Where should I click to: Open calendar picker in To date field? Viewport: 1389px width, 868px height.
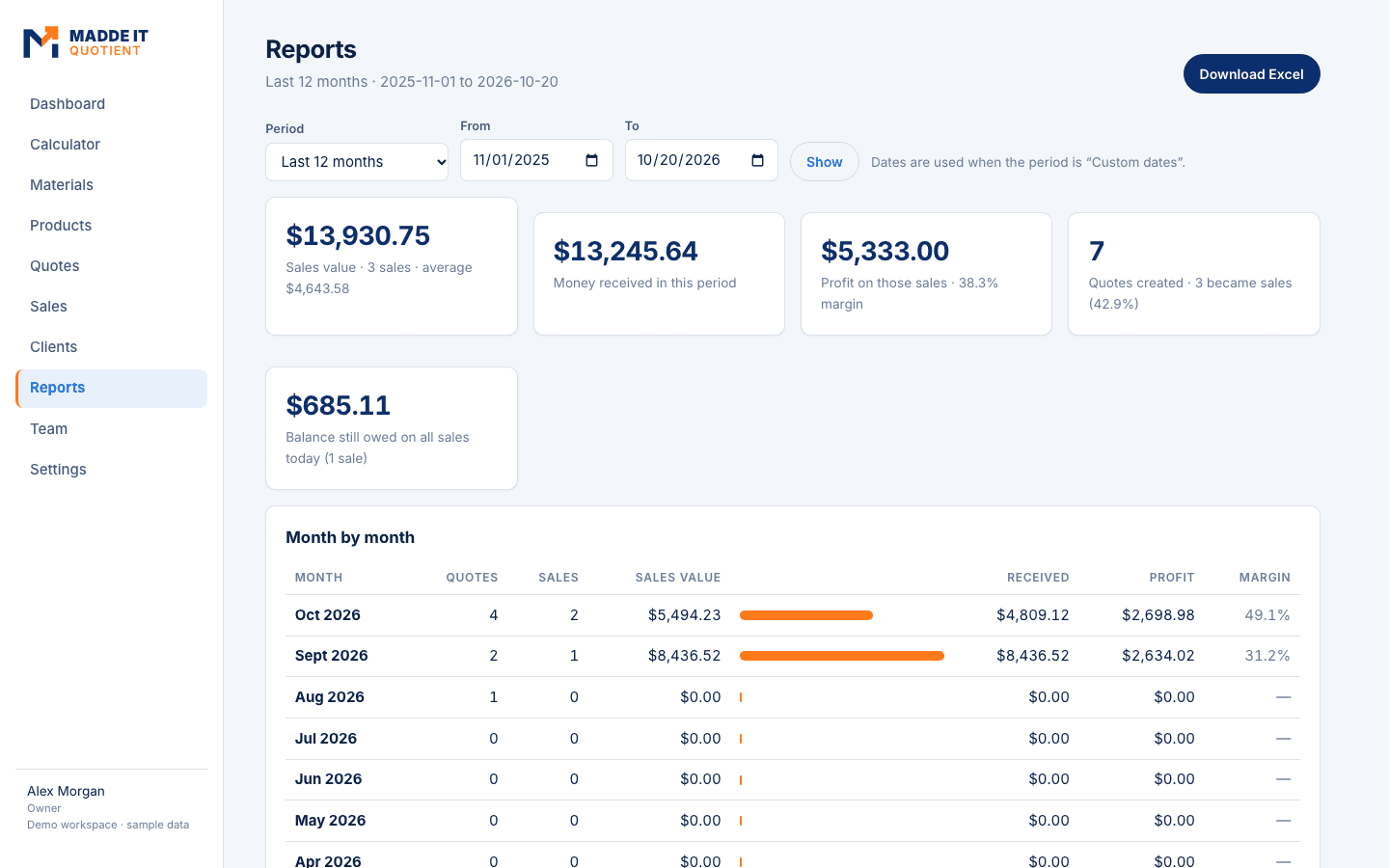coord(757,160)
